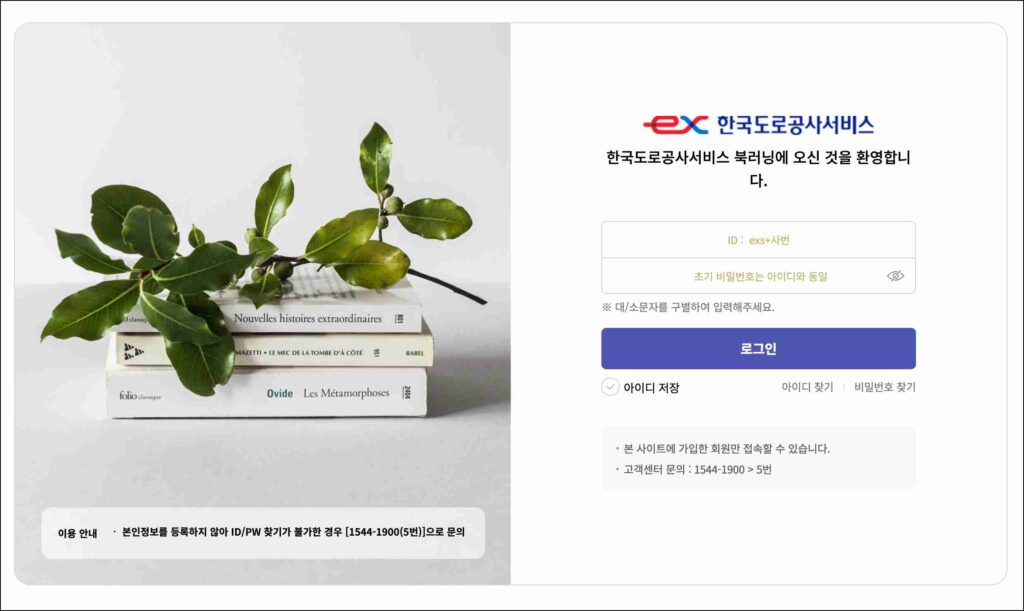Toggle password visibility eye icon
Image resolution: width=1024 pixels, height=611 pixels.
pos(895,276)
